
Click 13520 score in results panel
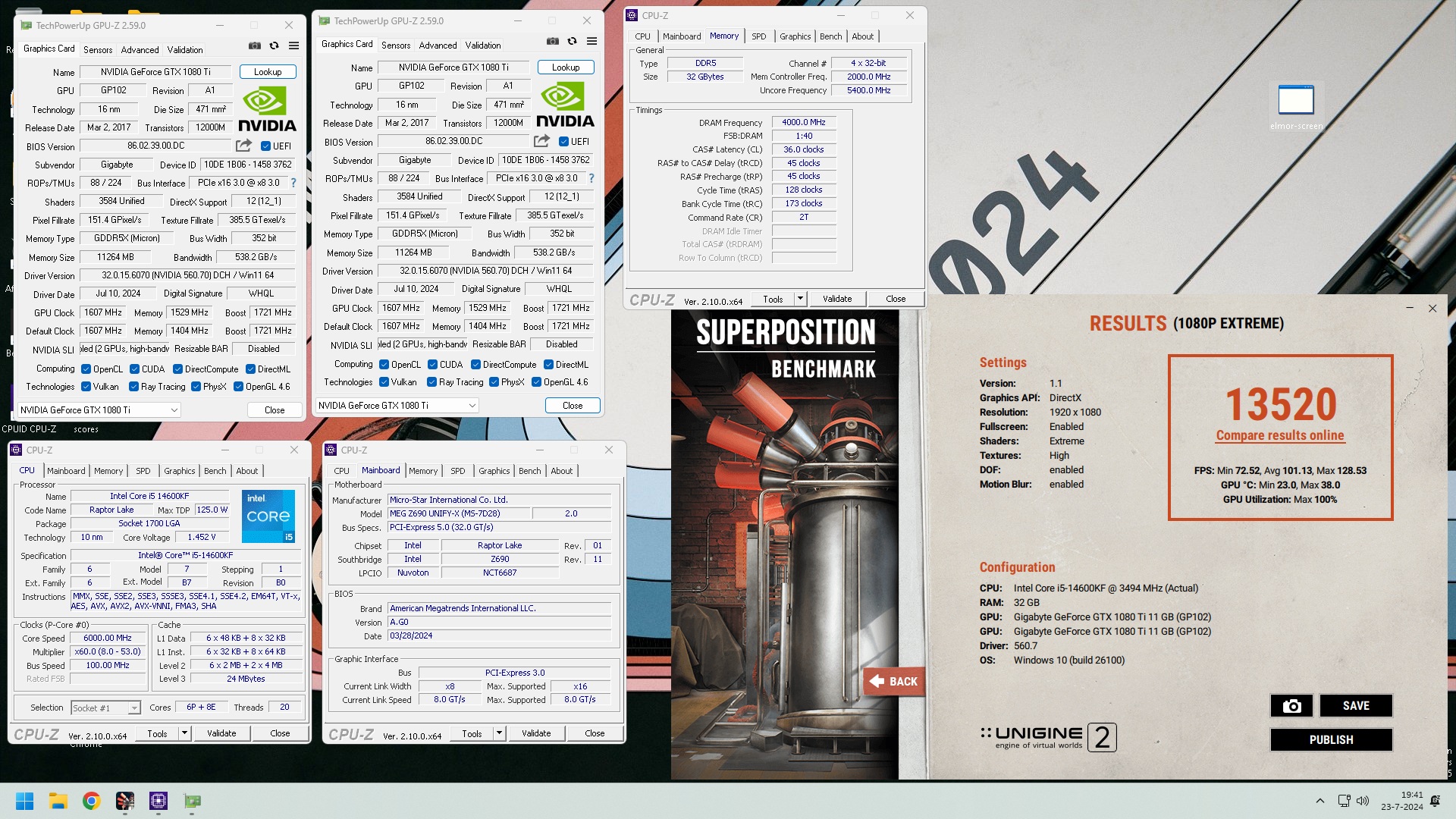[x=1281, y=404]
